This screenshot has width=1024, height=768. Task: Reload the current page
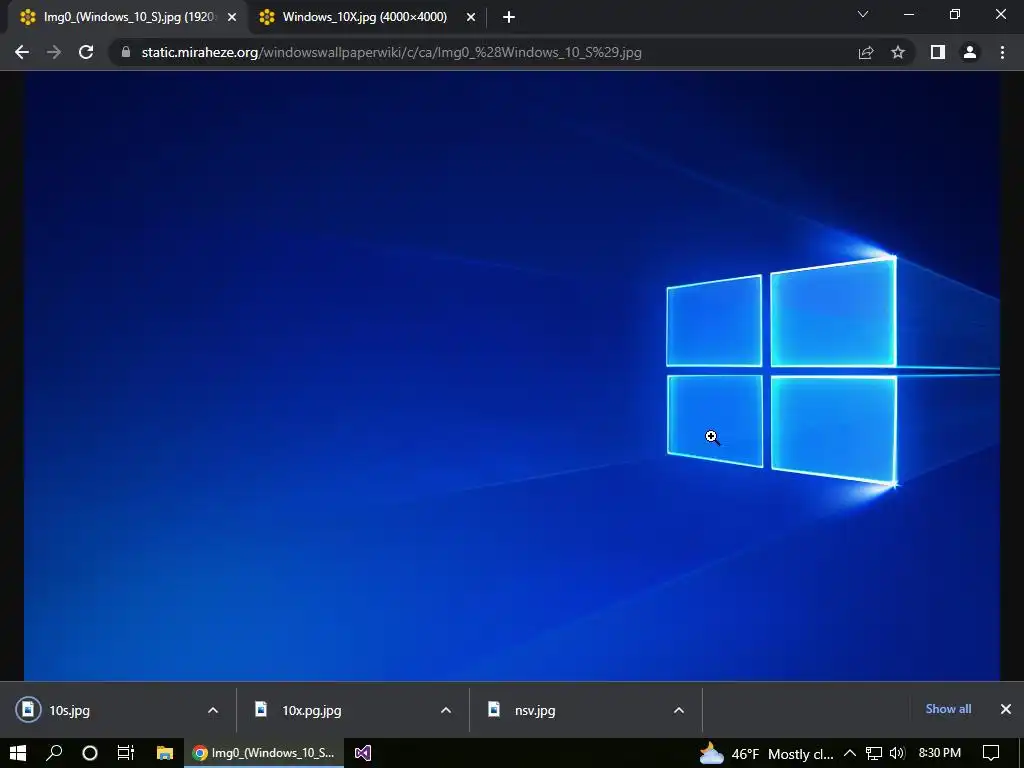(x=86, y=52)
